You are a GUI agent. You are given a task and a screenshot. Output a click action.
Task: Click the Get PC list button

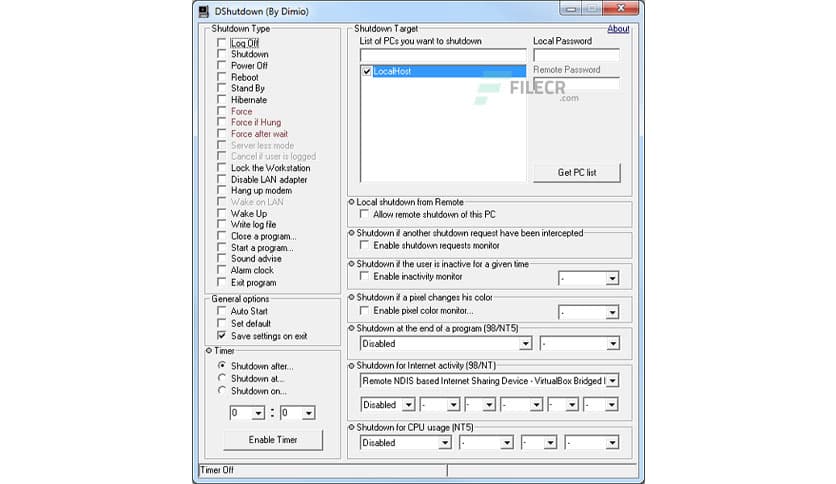(x=577, y=173)
